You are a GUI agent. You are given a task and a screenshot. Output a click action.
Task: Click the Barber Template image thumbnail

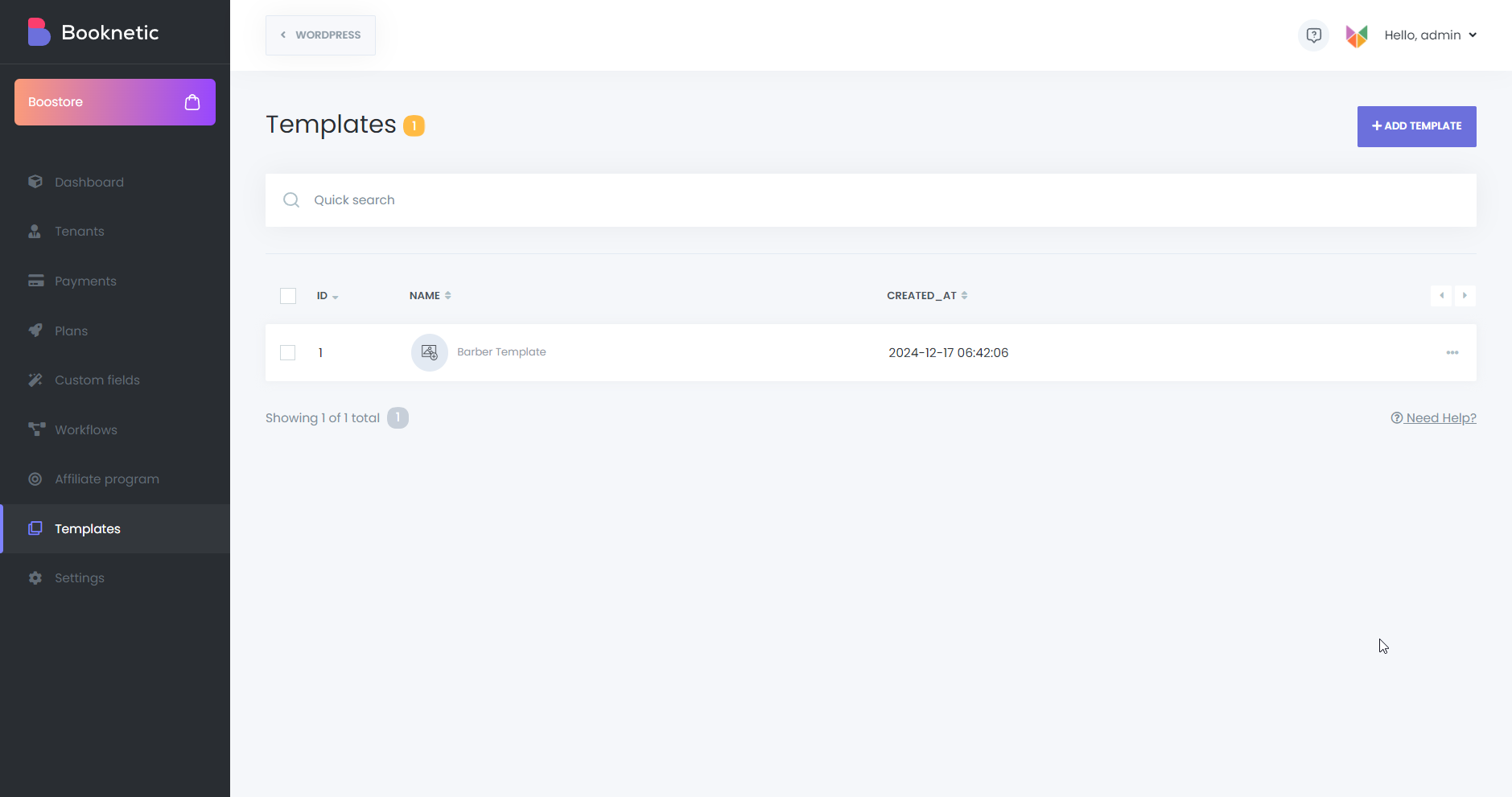(x=430, y=352)
